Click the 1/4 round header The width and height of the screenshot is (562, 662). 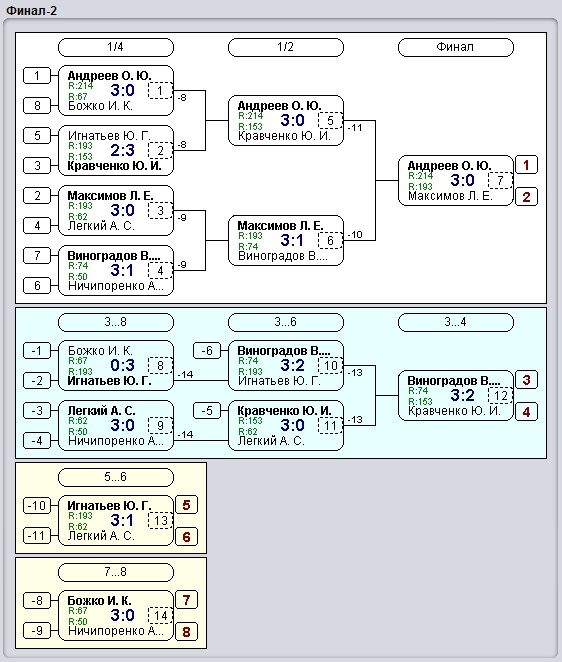click(x=116, y=47)
